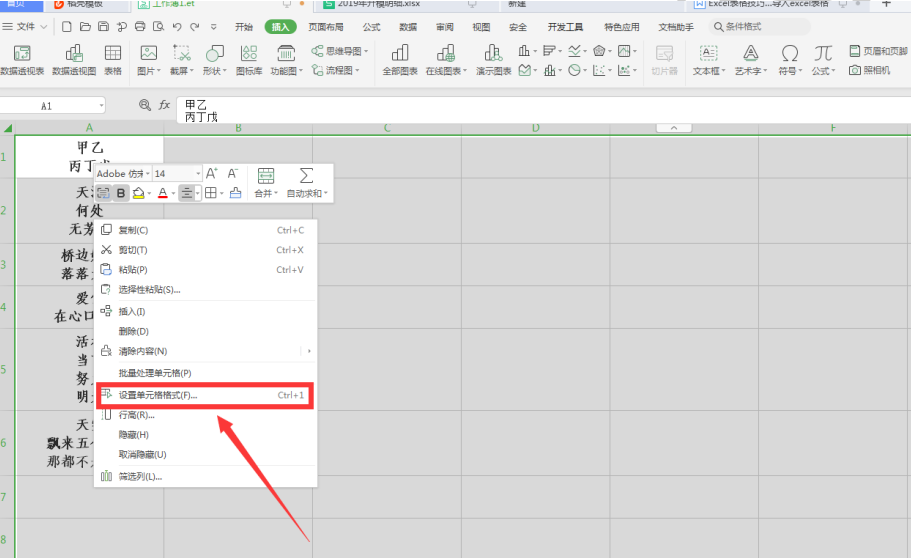Pick the red font color A button

coord(163,193)
